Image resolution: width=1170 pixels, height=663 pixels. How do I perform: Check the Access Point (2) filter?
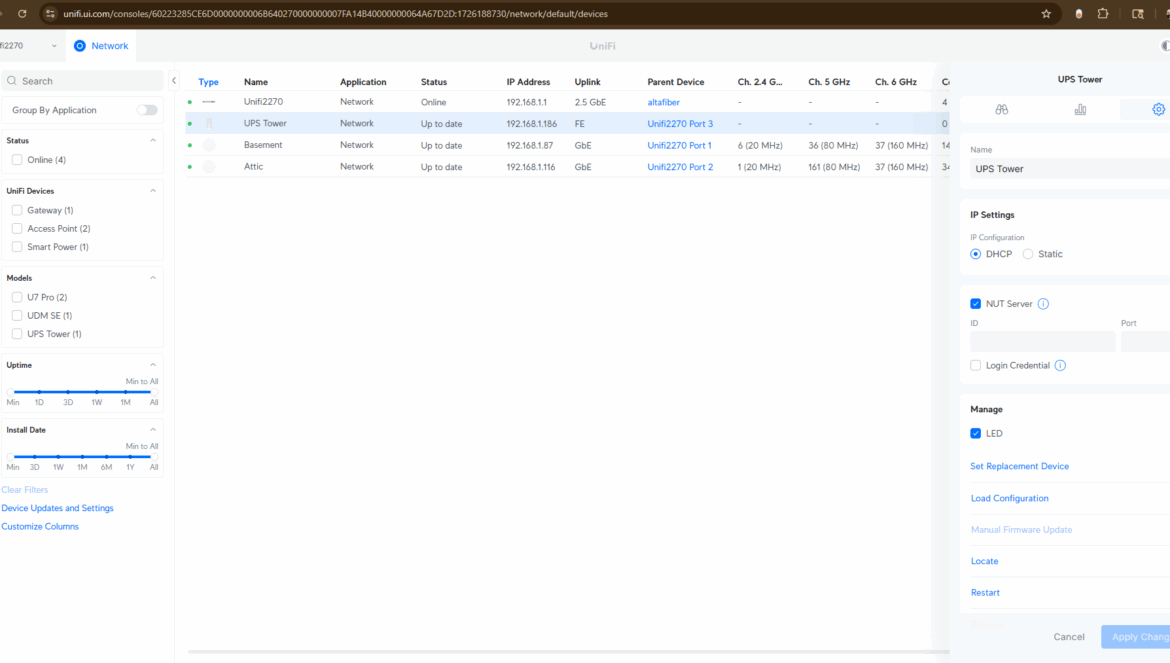[17, 229]
